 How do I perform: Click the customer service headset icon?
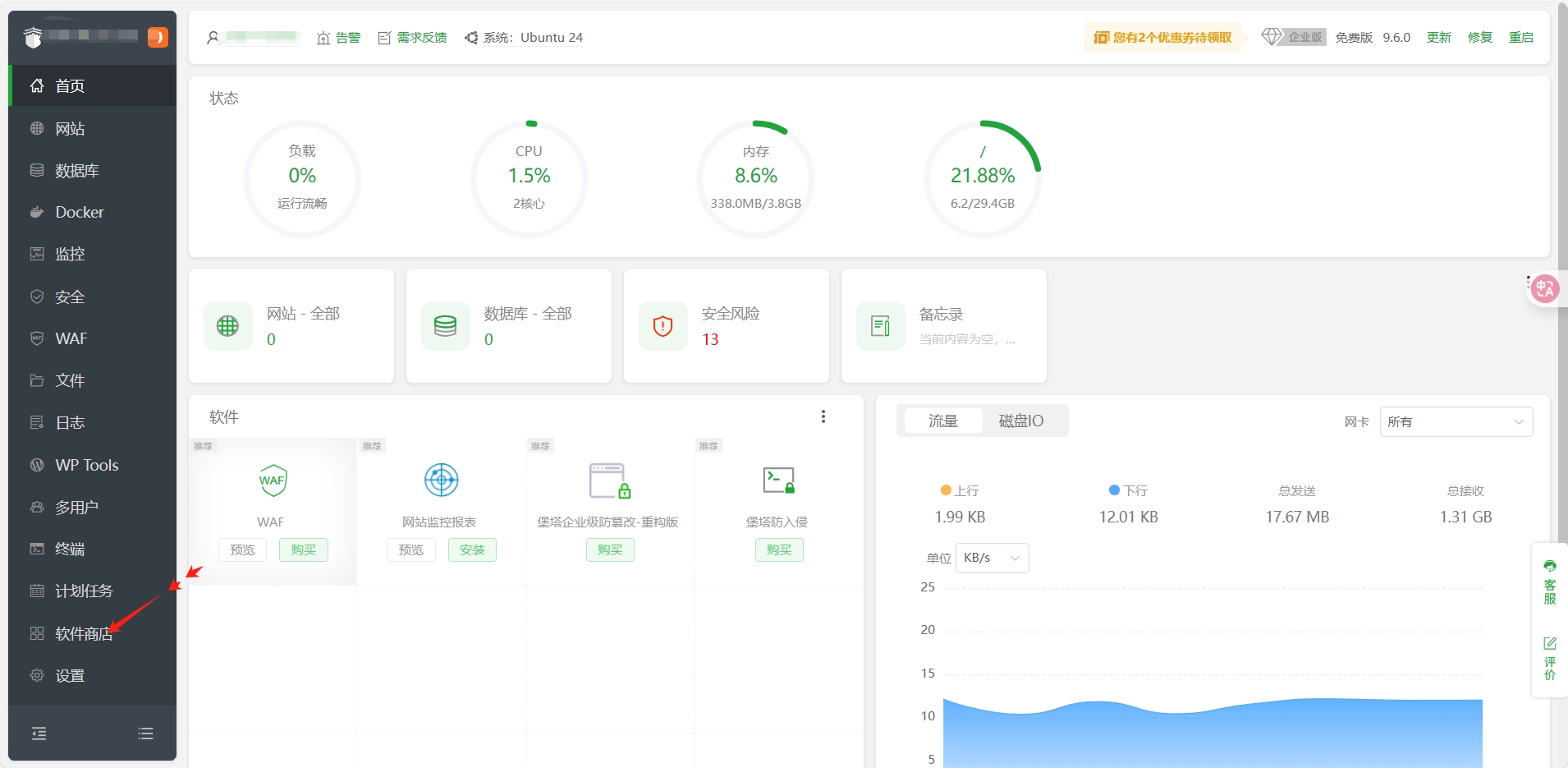point(1549,566)
